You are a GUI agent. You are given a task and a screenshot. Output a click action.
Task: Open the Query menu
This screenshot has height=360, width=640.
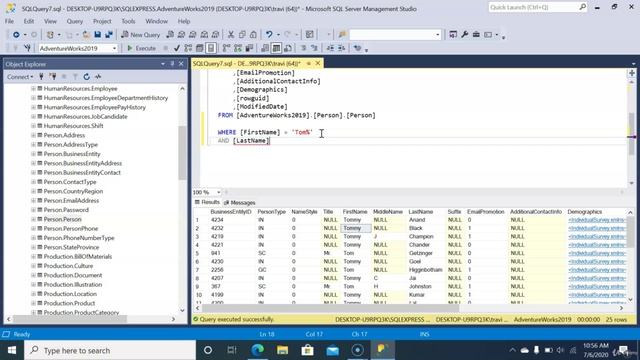75,21
